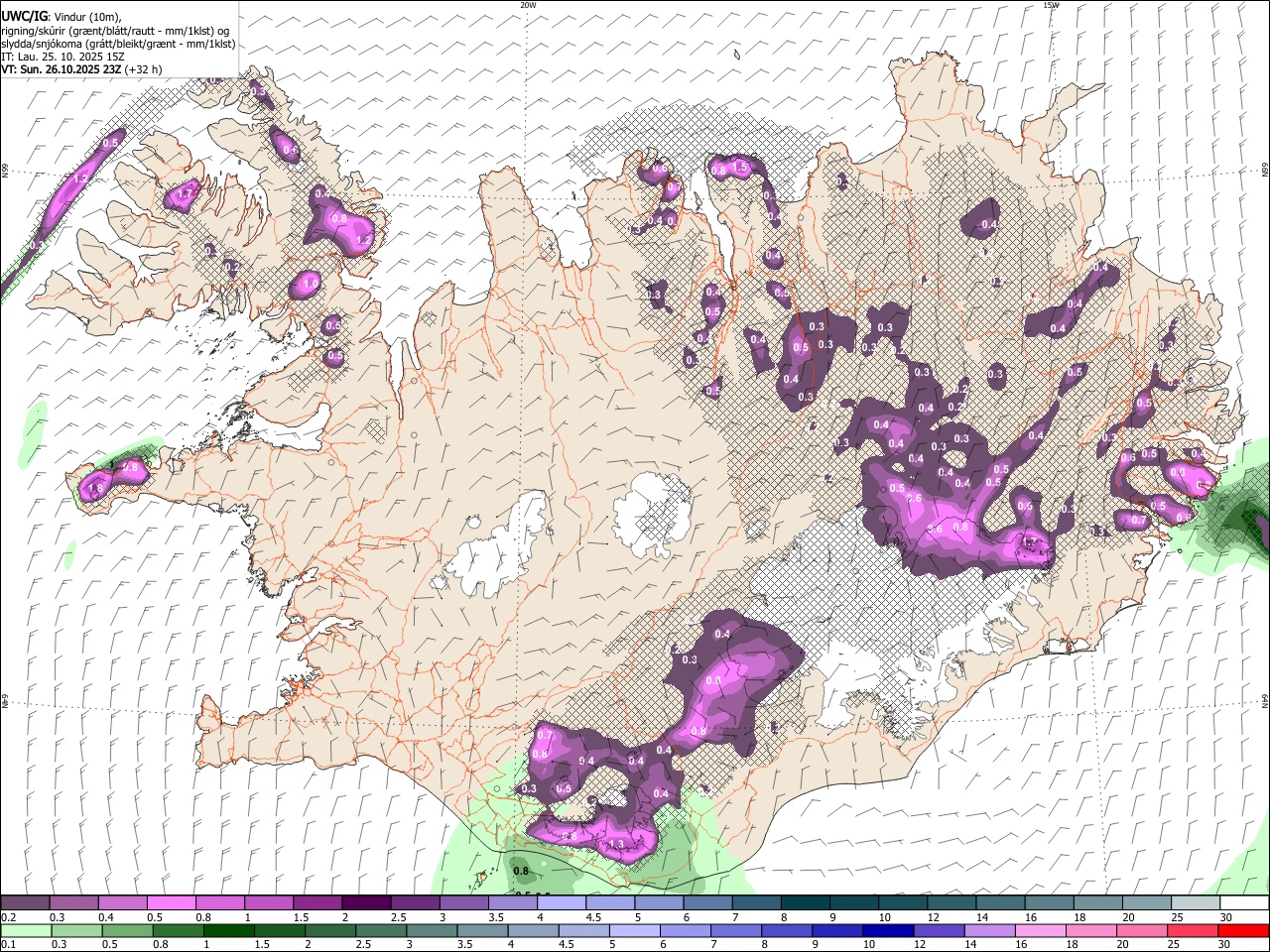Click the '15W' longitude label
The height and width of the screenshot is (952, 1270).
[1051, 5]
